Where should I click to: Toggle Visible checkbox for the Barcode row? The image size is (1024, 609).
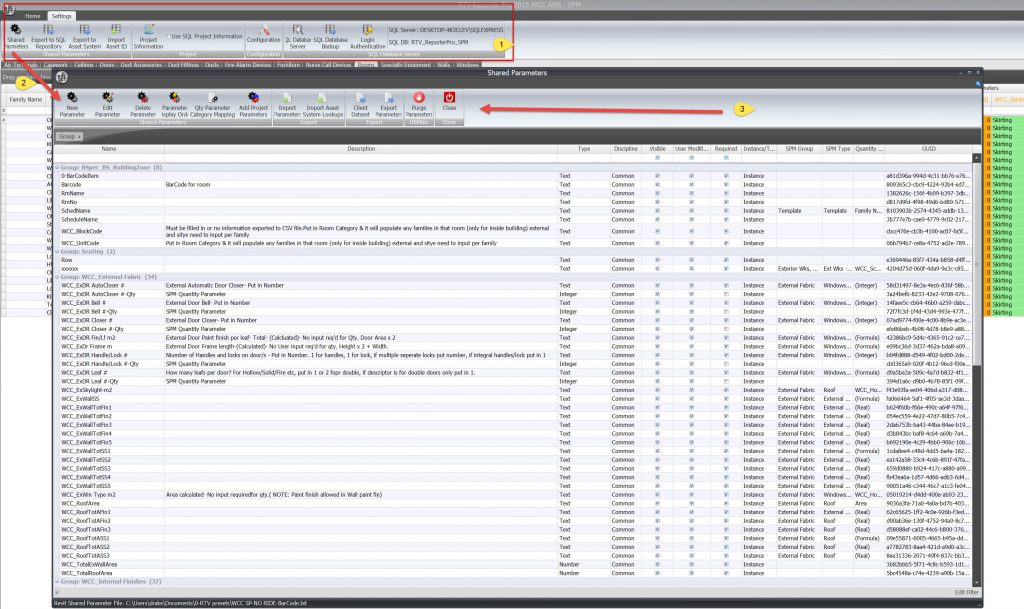[657, 184]
